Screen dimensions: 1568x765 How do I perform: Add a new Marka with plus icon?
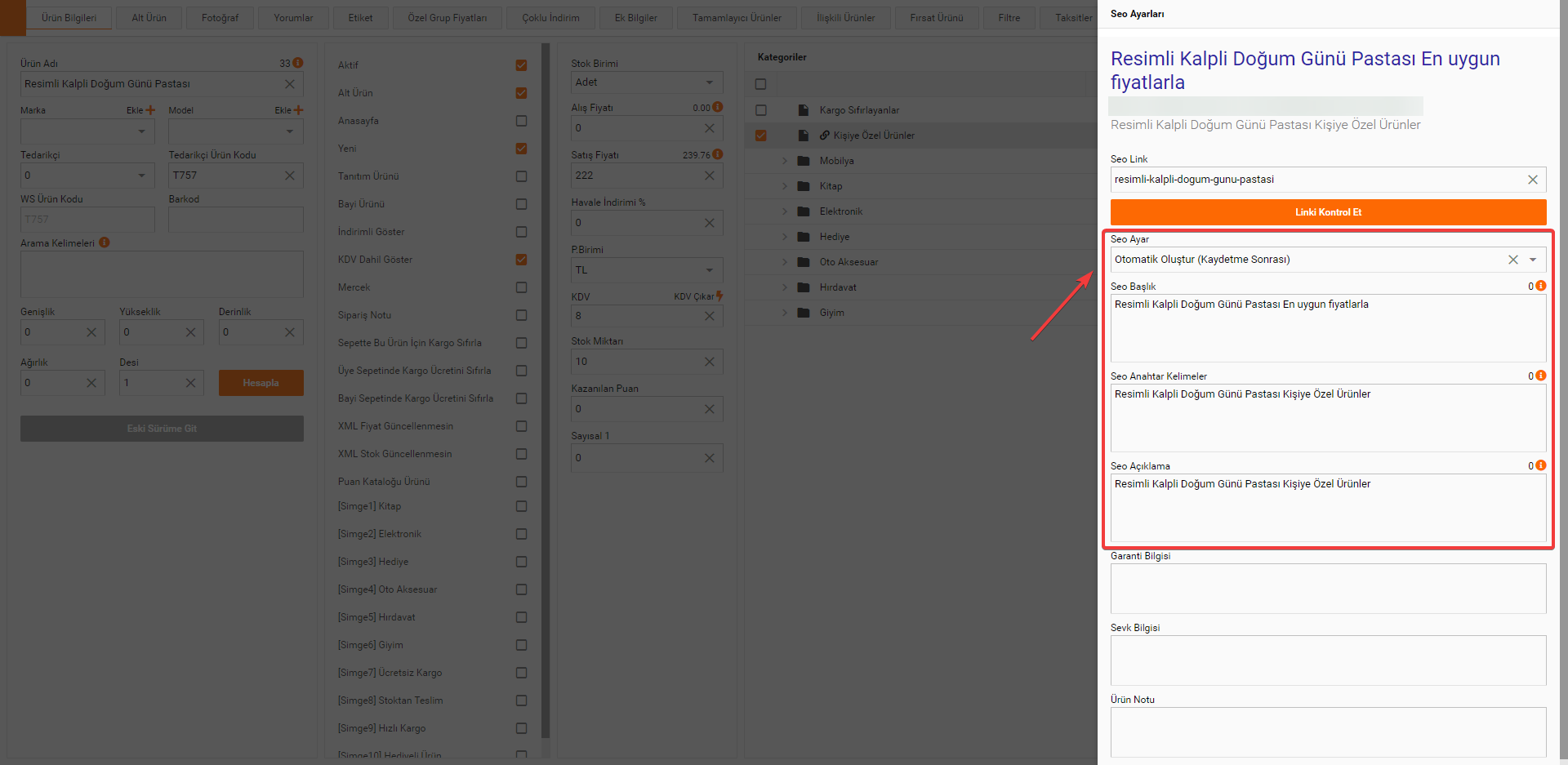(150, 110)
